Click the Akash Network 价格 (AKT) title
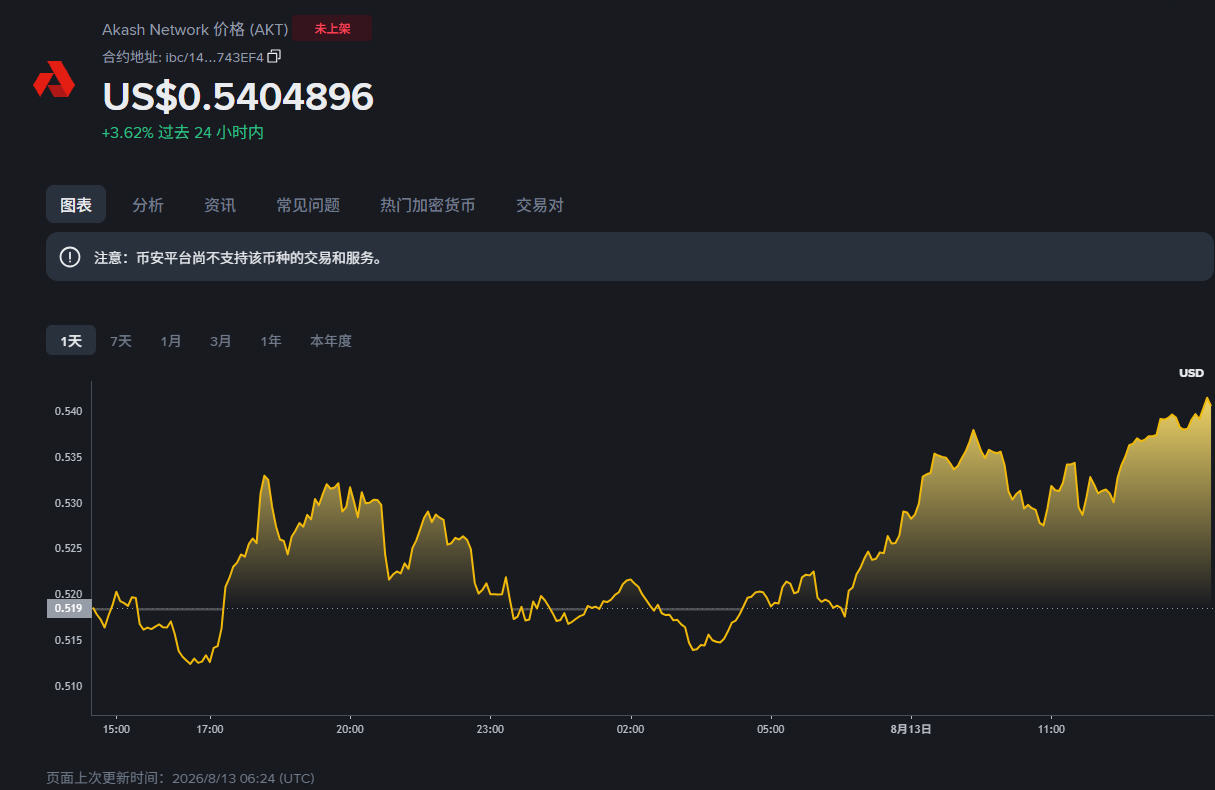The image size is (1215, 790). [195, 29]
